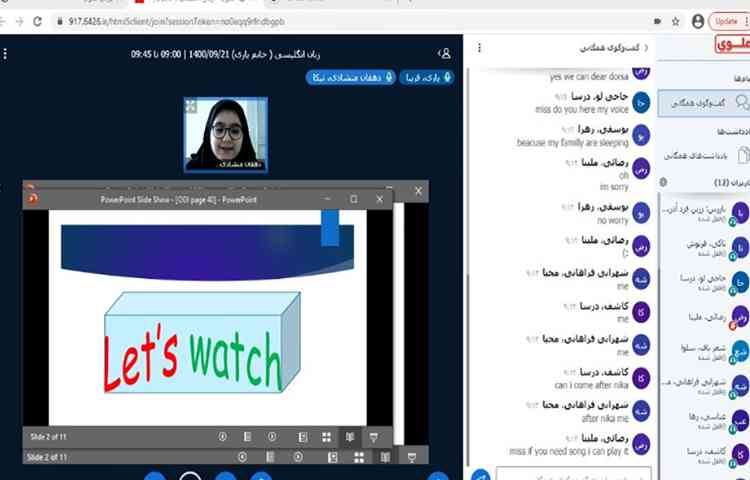Go forward in browser history

[19, 21]
